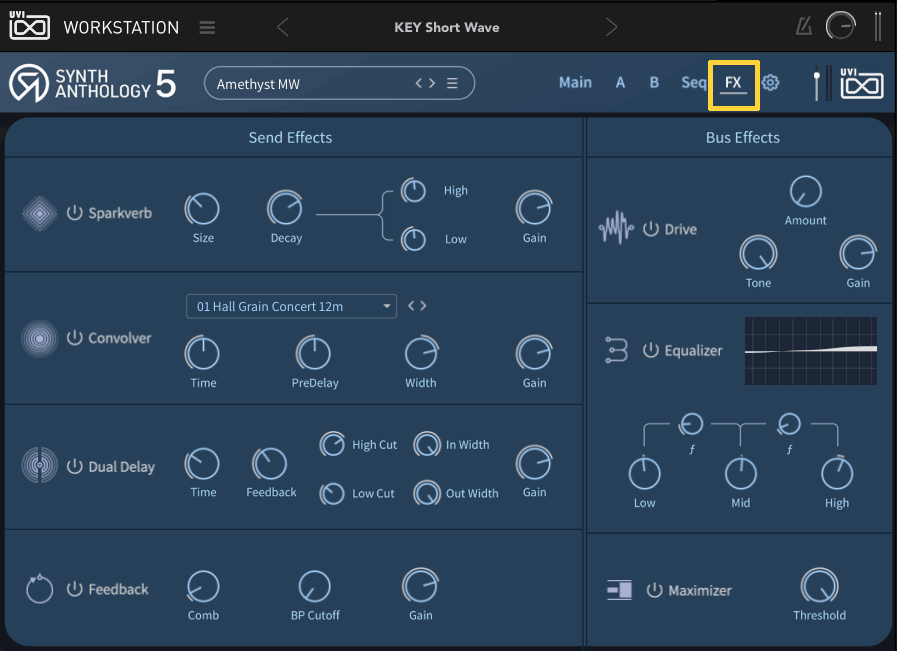This screenshot has height=651, width=897.
Task: Toggle Sparkverb power button
Action: pos(74,213)
